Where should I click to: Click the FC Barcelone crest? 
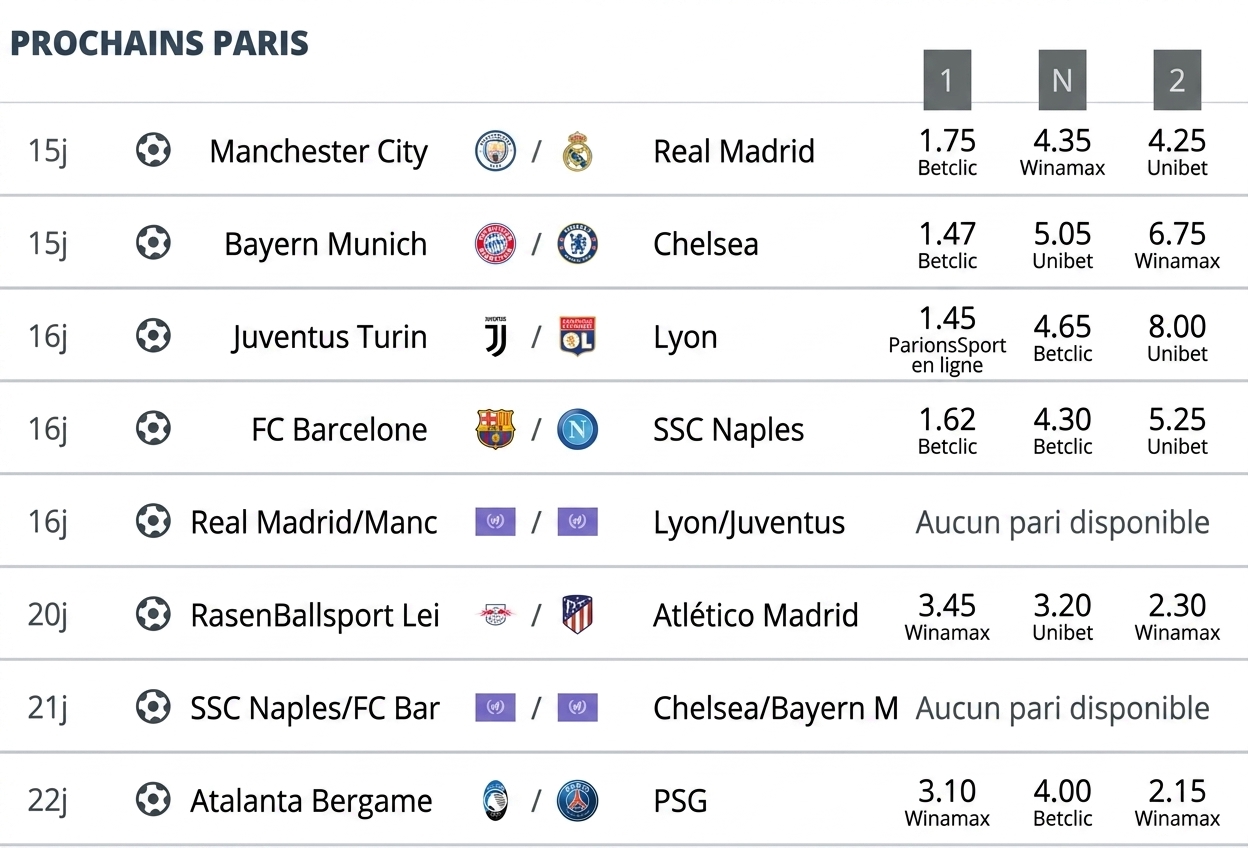click(496, 429)
